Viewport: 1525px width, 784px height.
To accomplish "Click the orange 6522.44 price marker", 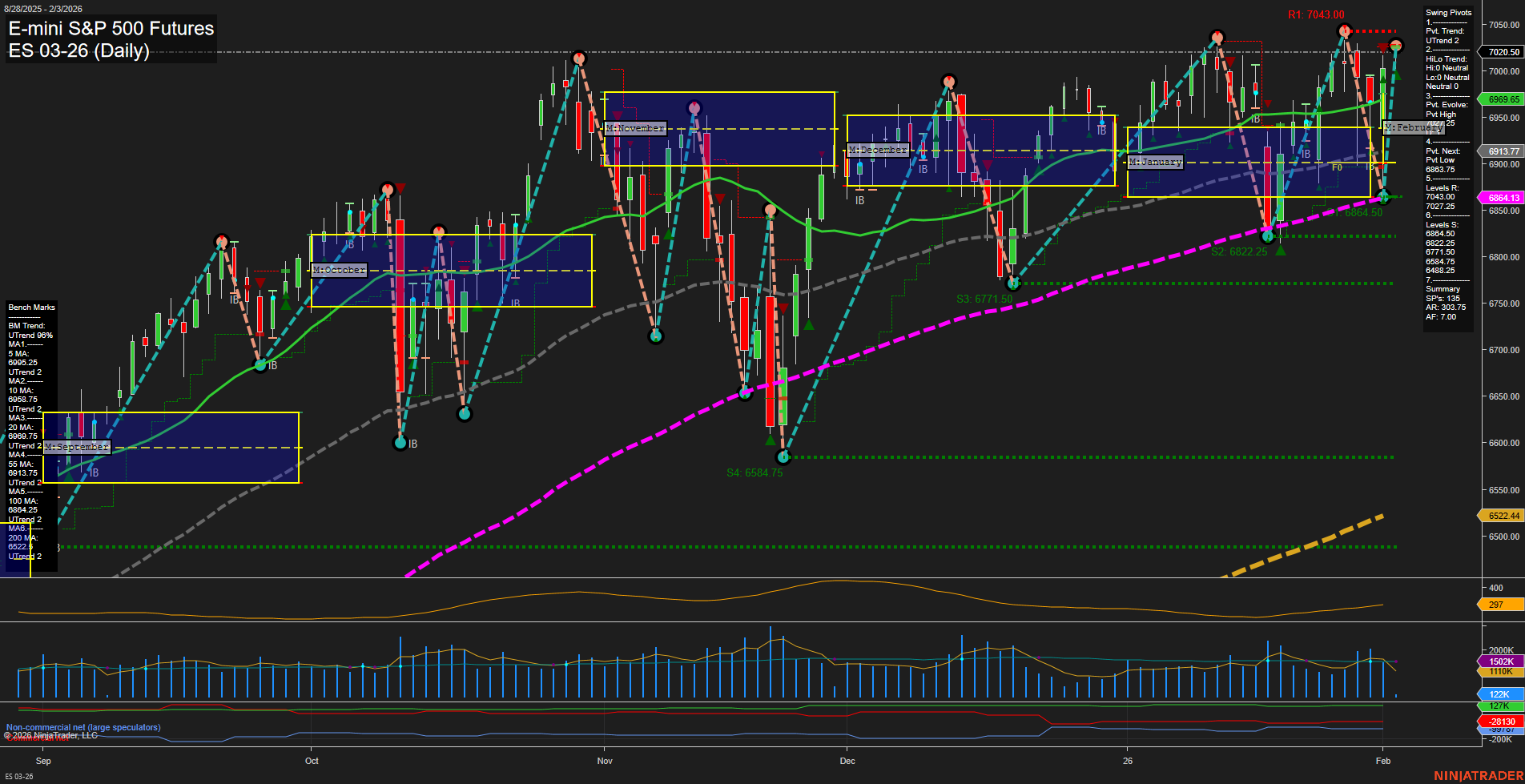I will pyautogui.click(x=1502, y=516).
